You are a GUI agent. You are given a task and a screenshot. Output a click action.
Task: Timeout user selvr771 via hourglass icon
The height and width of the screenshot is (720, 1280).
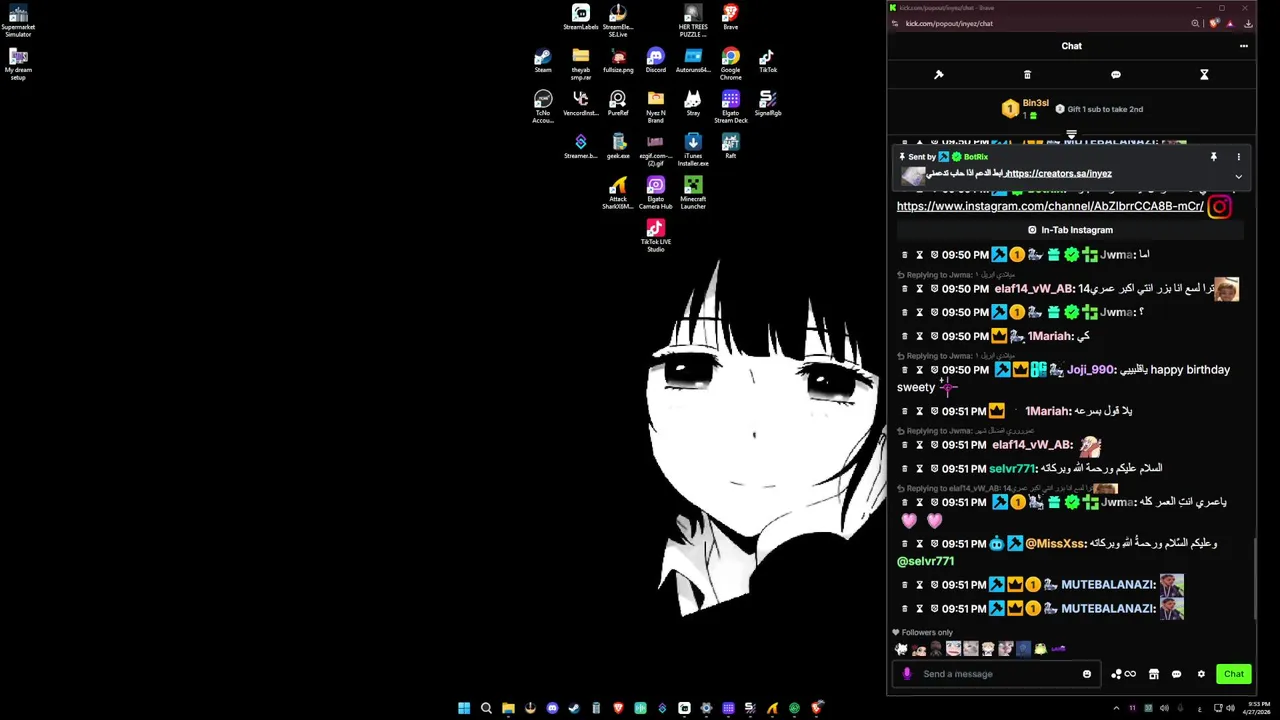coord(920,469)
